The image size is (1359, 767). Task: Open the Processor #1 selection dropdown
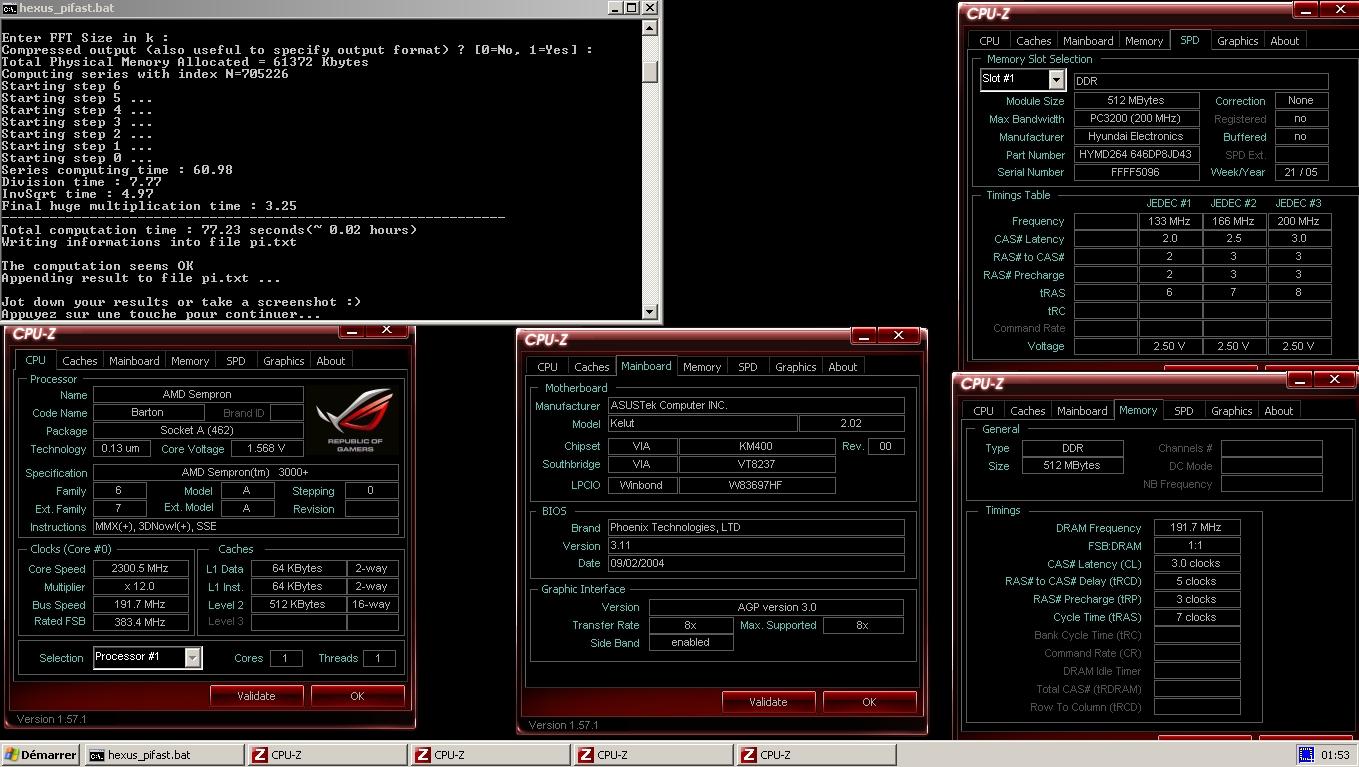(x=192, y=657)
